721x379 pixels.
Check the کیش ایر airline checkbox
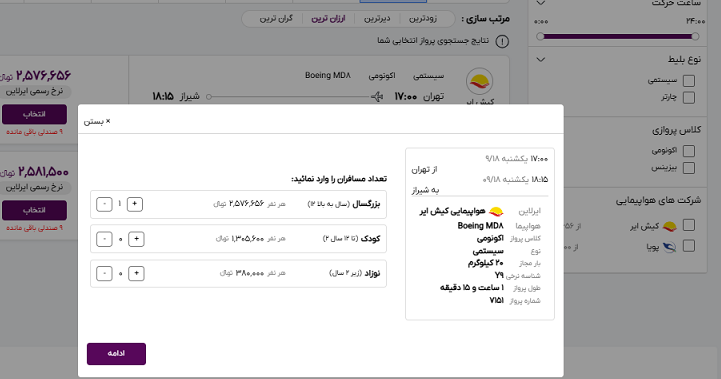point(689,225)
